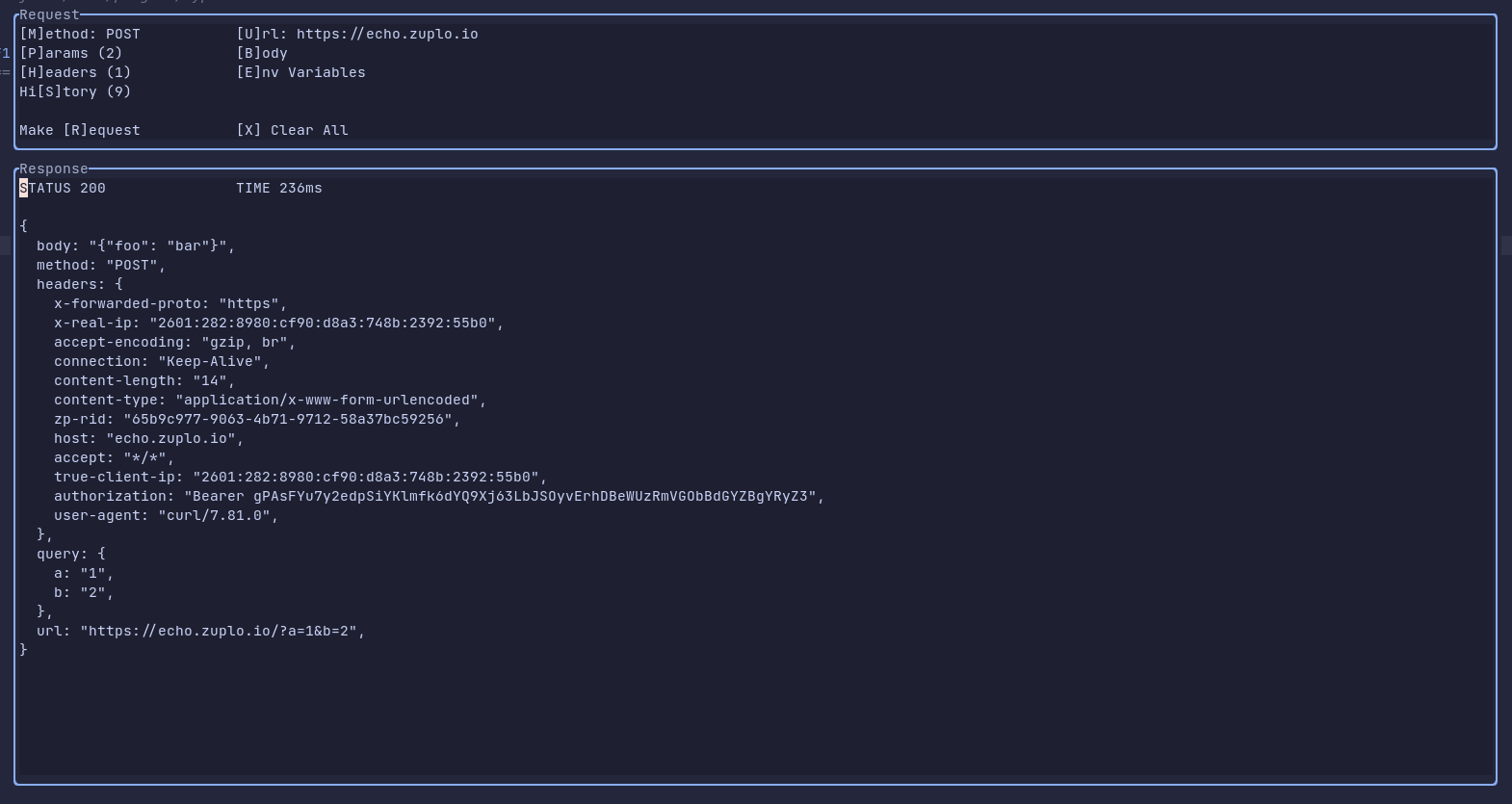Open the [H]eaders (1) section
This screenshot has height=804, width=1512.
click(75, 72)
